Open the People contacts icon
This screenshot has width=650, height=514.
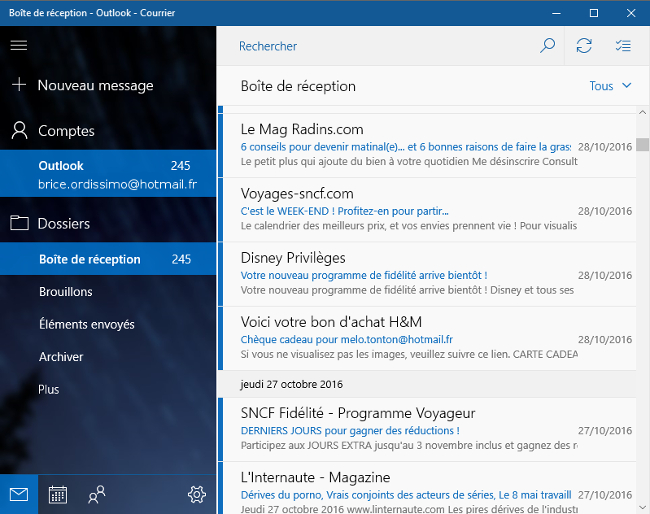click(x=97, y=495)
